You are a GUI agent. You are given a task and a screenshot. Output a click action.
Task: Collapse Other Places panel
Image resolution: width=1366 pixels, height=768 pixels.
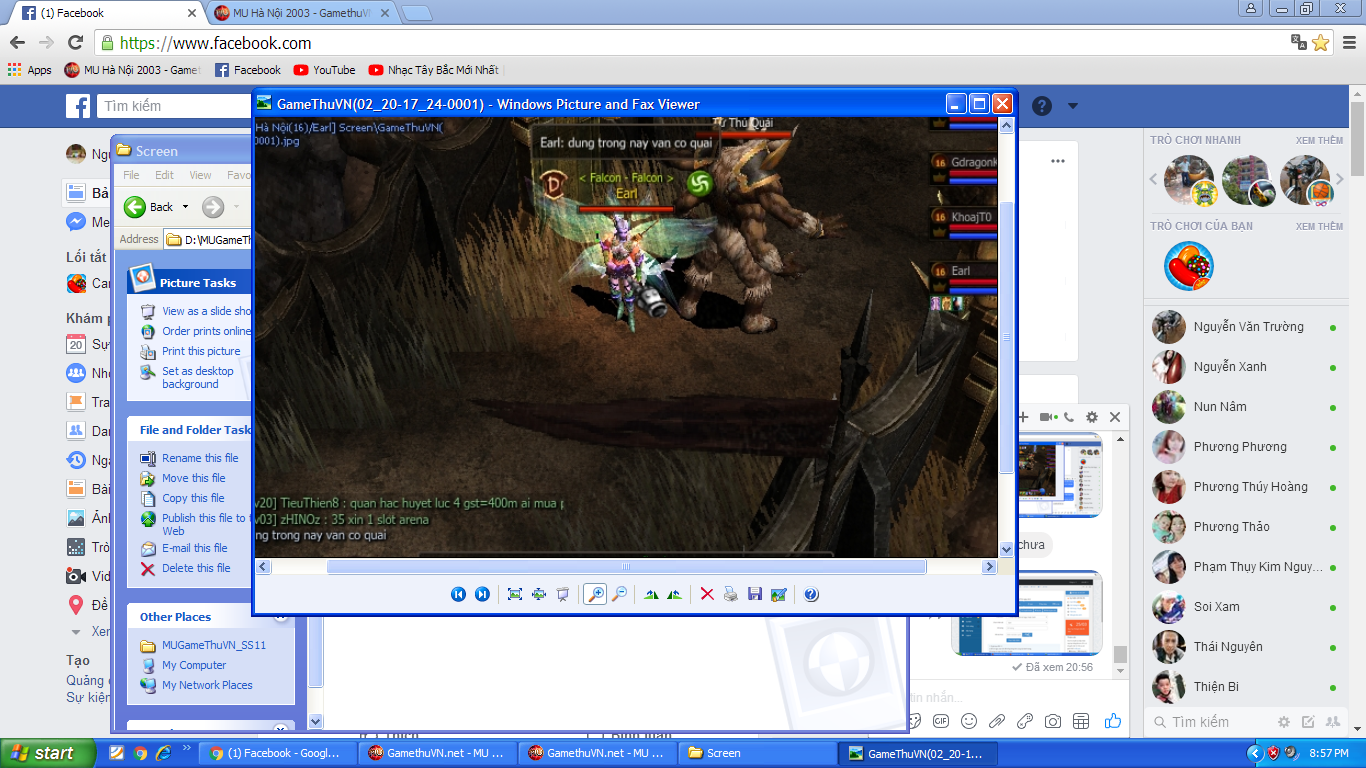[x=280, y=617]
